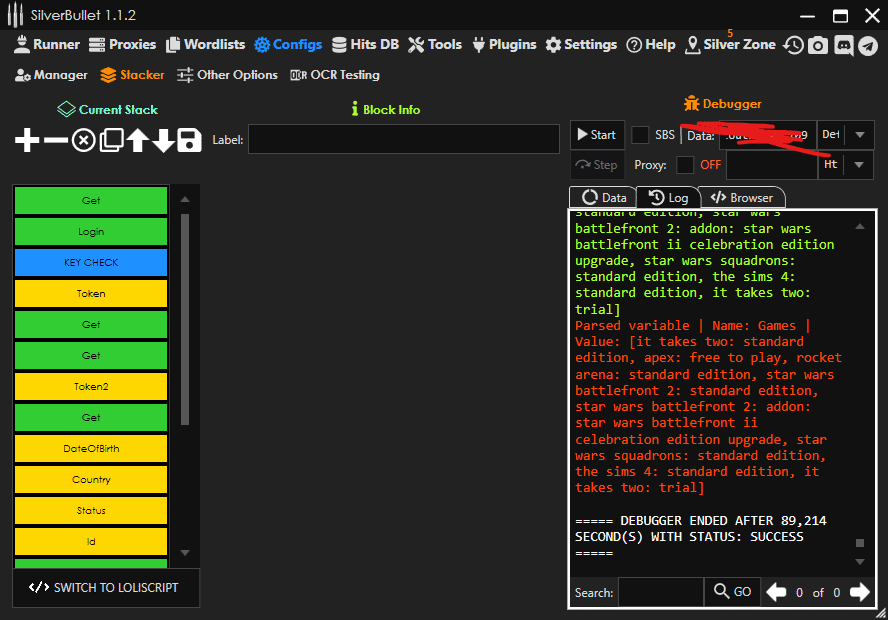Open the Discord icon in top bar

pyautogui.click(x=843, y=45)
